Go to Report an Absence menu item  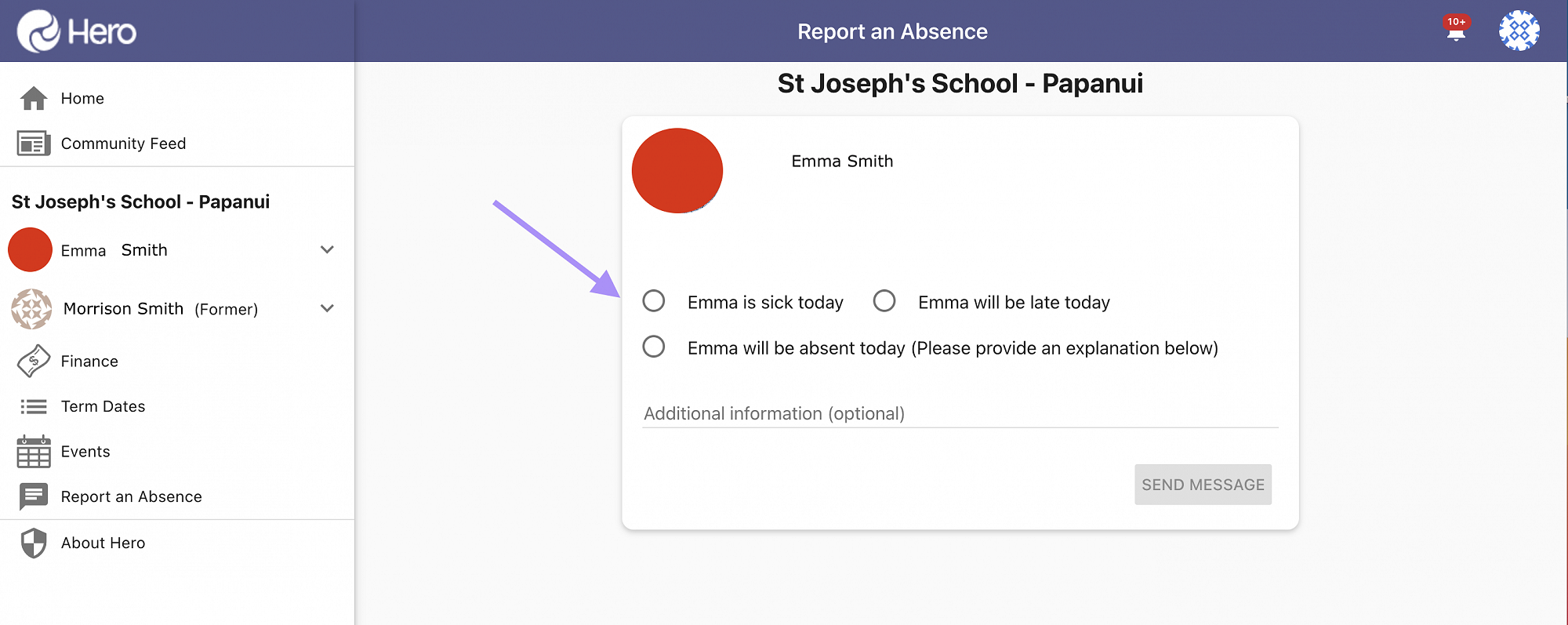point(131,496)
